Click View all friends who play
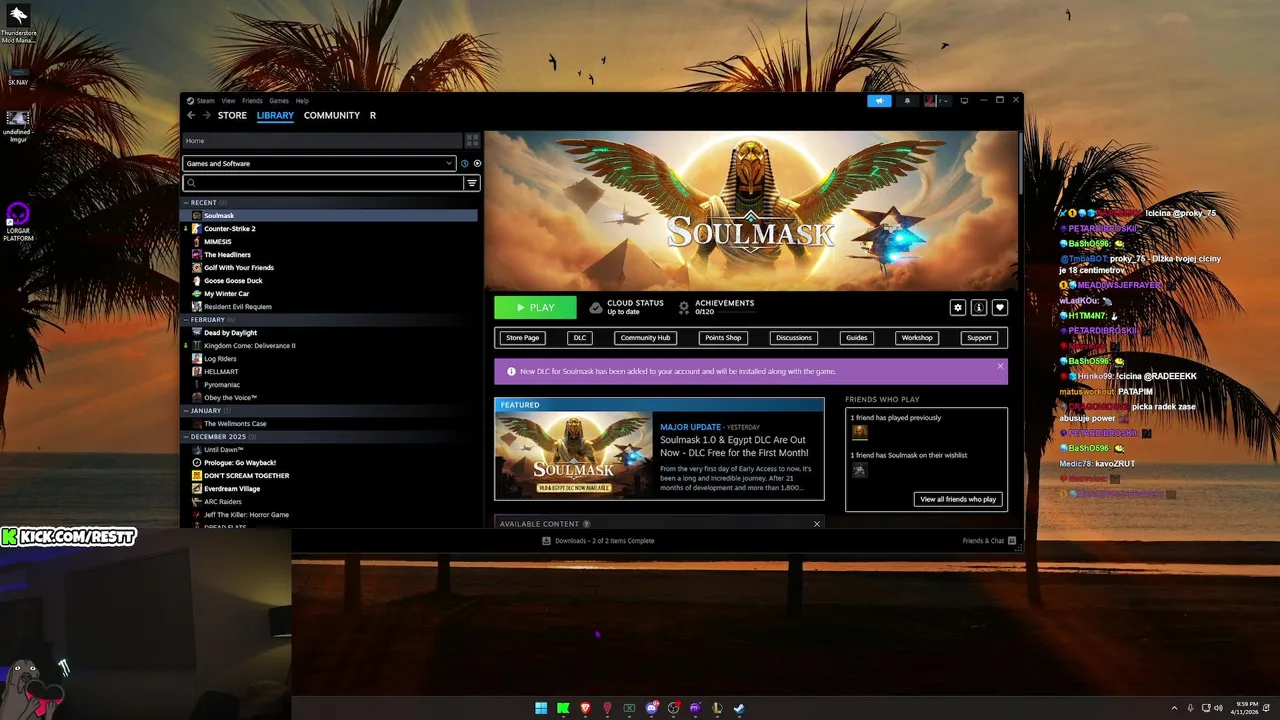The image size is (1280, 720). (958, 499)
